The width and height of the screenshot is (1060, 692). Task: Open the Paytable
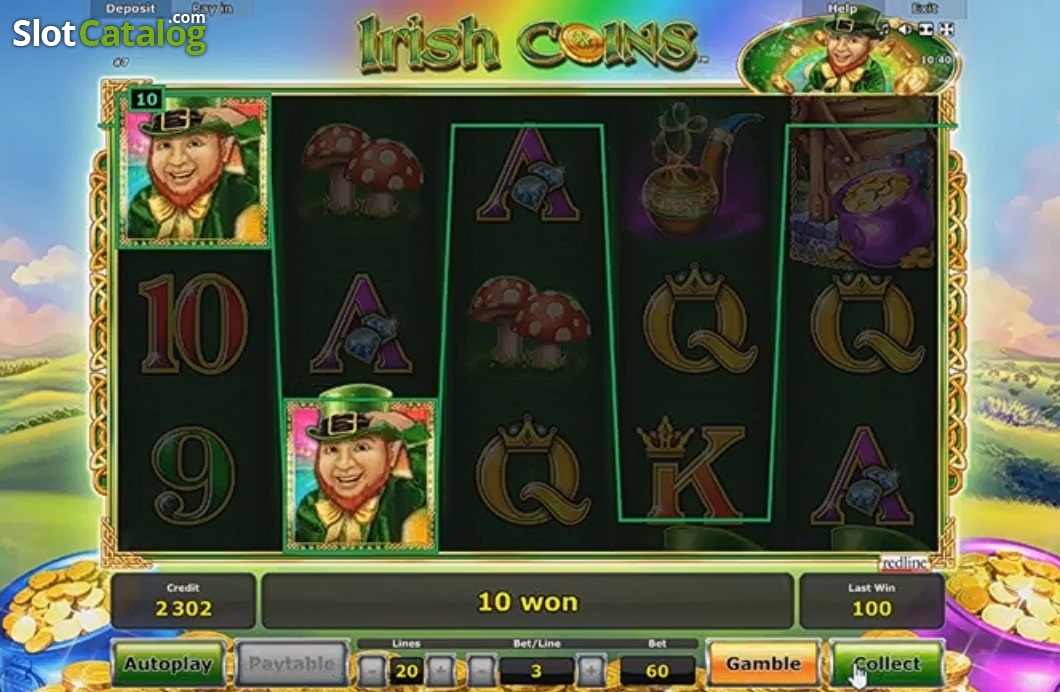(291, 664)
